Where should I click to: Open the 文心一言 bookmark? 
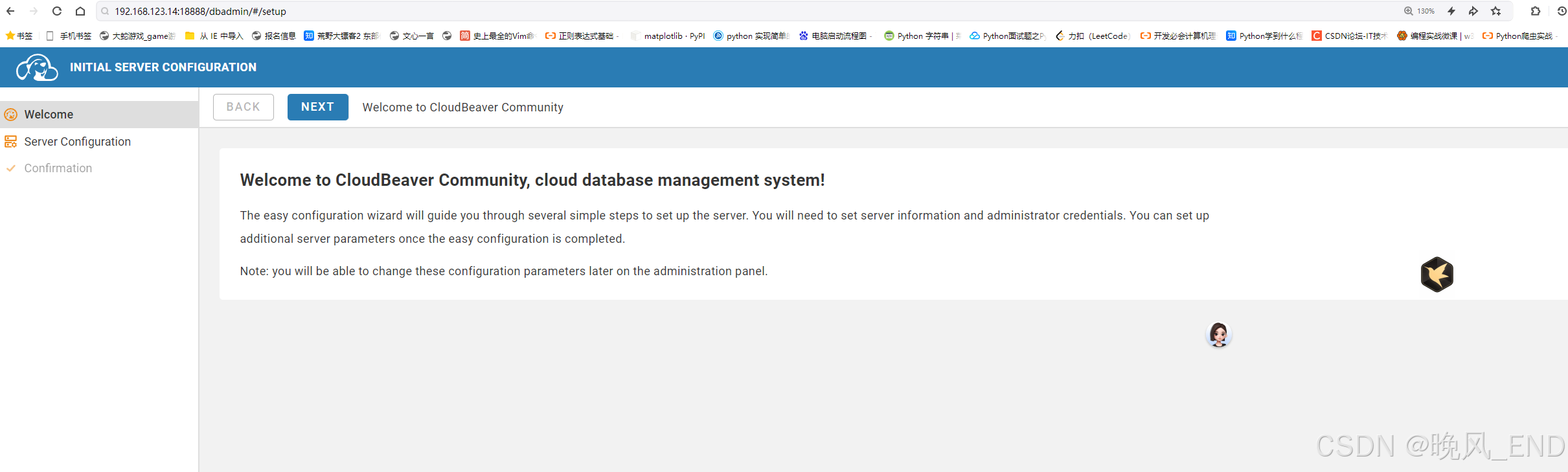[412, 36]
